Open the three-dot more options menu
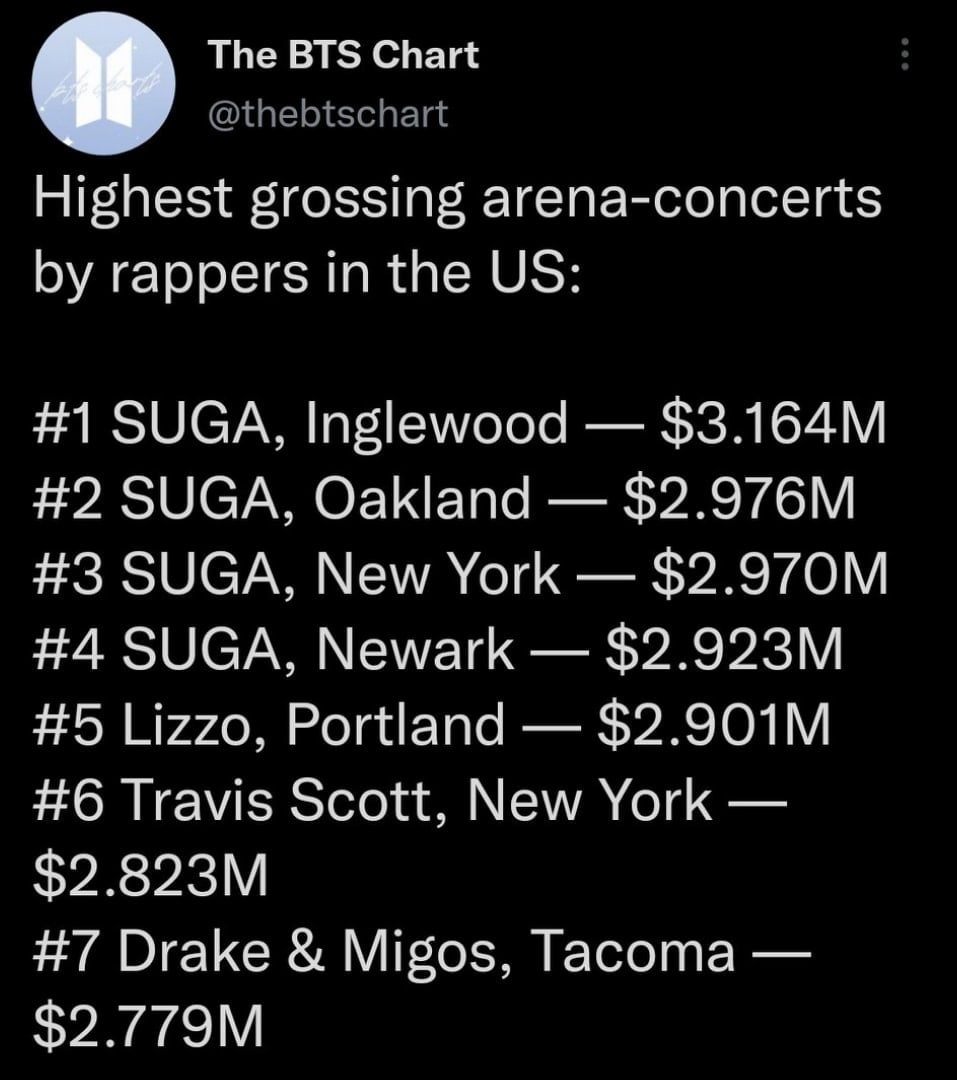Screen dimensions: 957x1080 point(904,54)
